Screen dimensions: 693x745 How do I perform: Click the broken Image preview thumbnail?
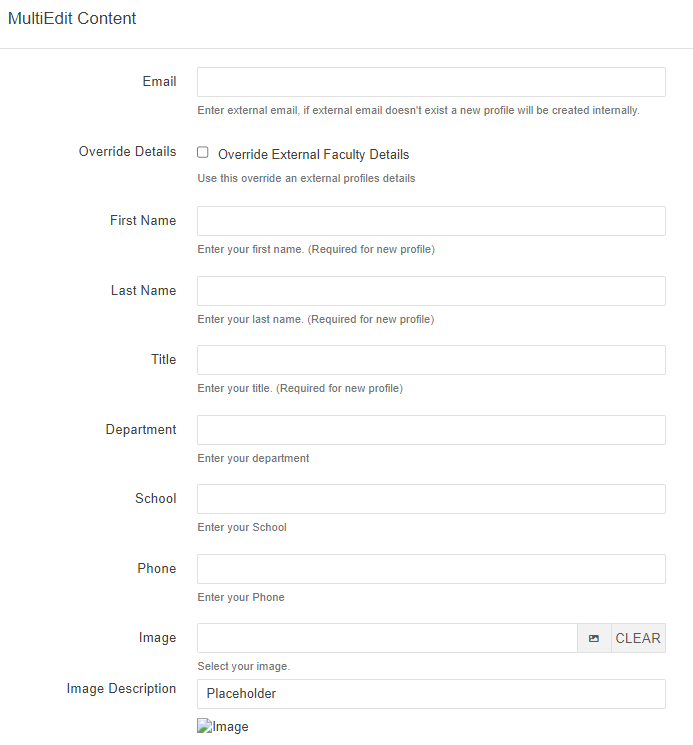click(x=223, y=727)
